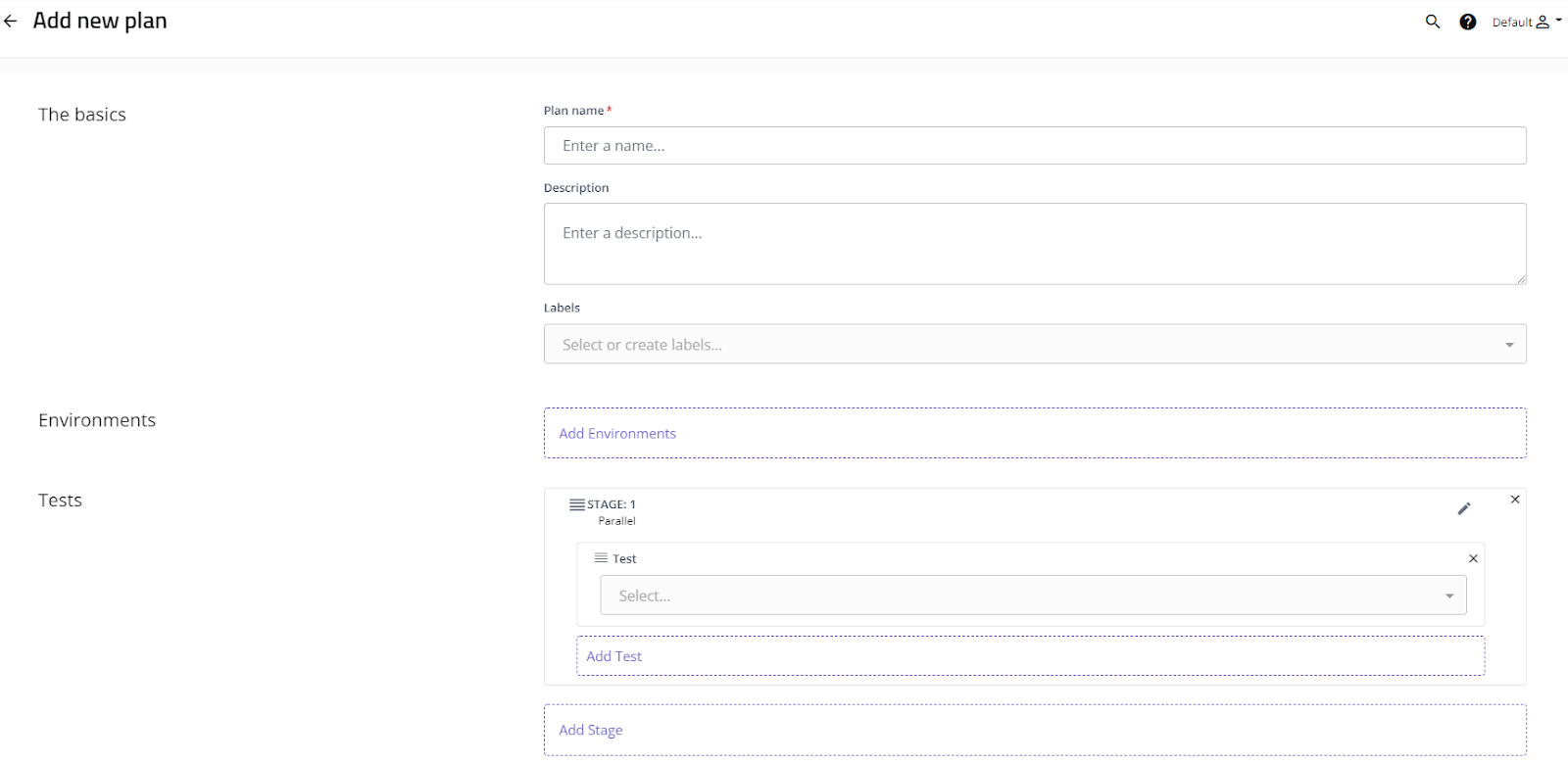Screen dimensions: 1568x764
Task: Grab the Stage 1 drag handle icon
Action: pyautogui.click(x=577, y=504)
